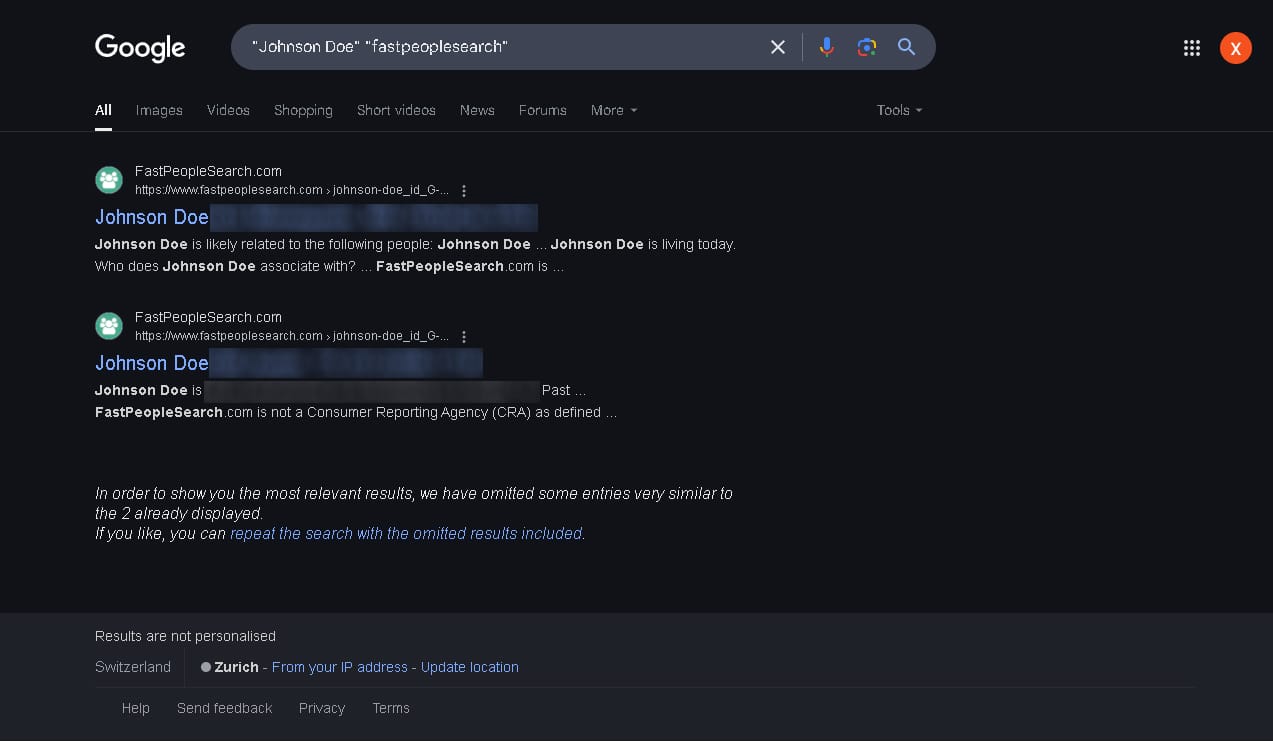Switch to the Shopping tab
Screen dimensions: 1273x741
click(x=303, y=110)
